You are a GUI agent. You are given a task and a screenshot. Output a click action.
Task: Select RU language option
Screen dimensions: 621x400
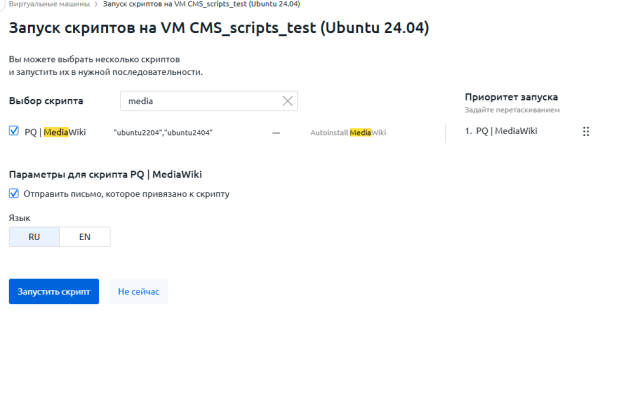click(34, 237)
